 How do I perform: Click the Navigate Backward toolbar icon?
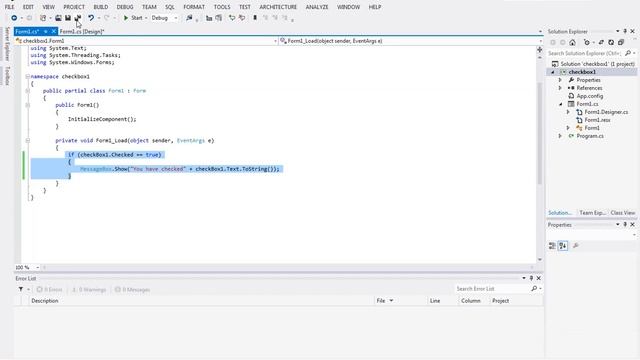14,18
